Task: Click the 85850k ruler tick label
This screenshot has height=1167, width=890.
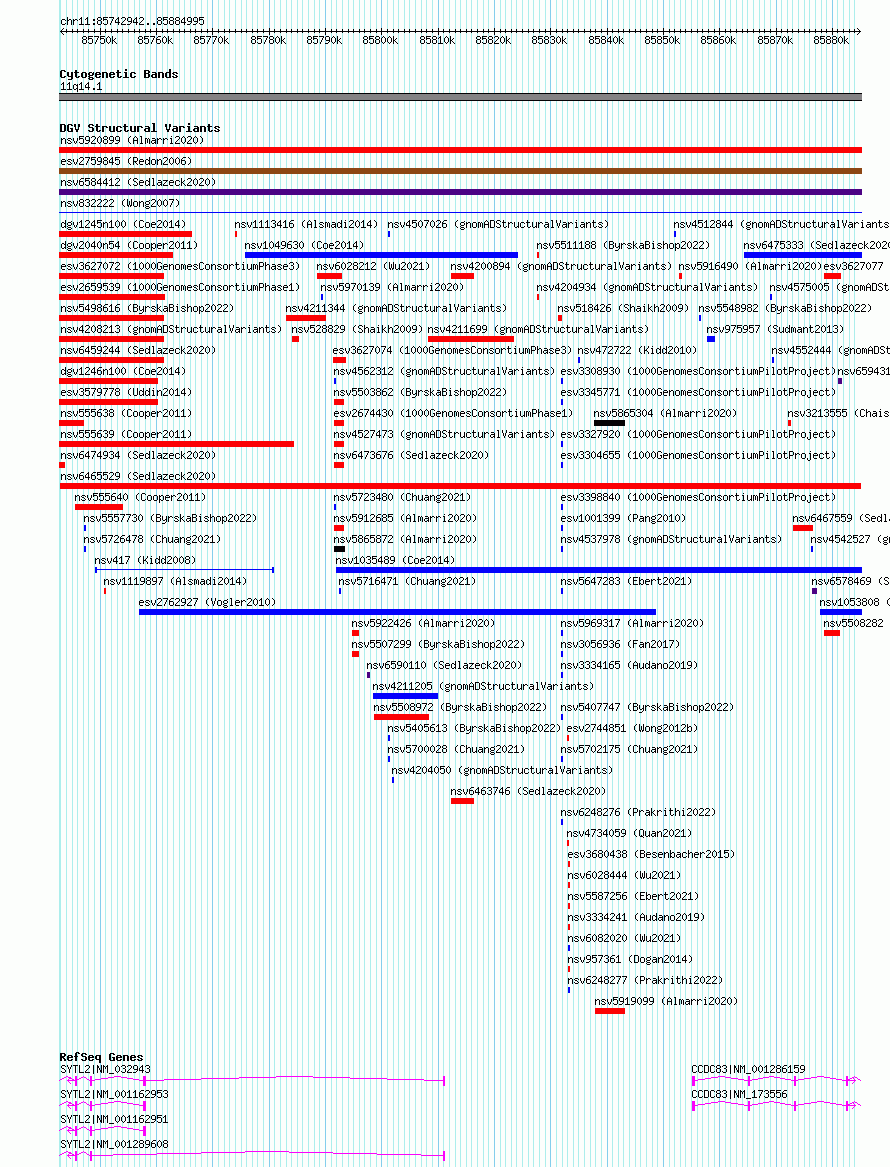Action: (662, 40)
